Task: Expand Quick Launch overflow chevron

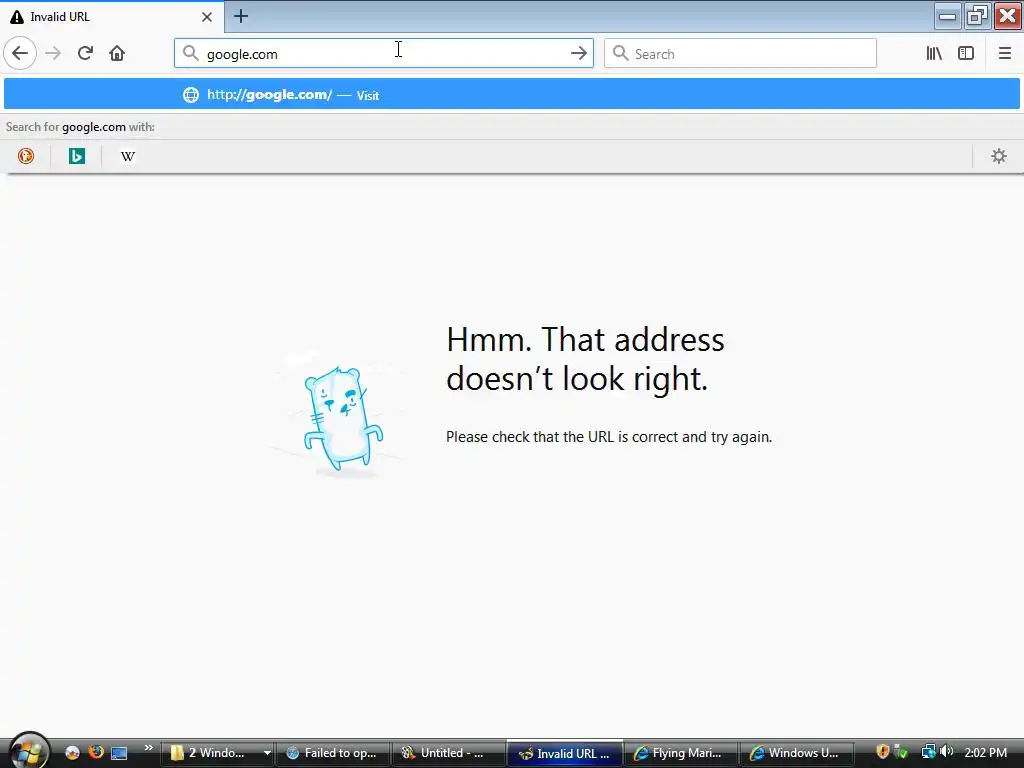Action: [148, 748]
